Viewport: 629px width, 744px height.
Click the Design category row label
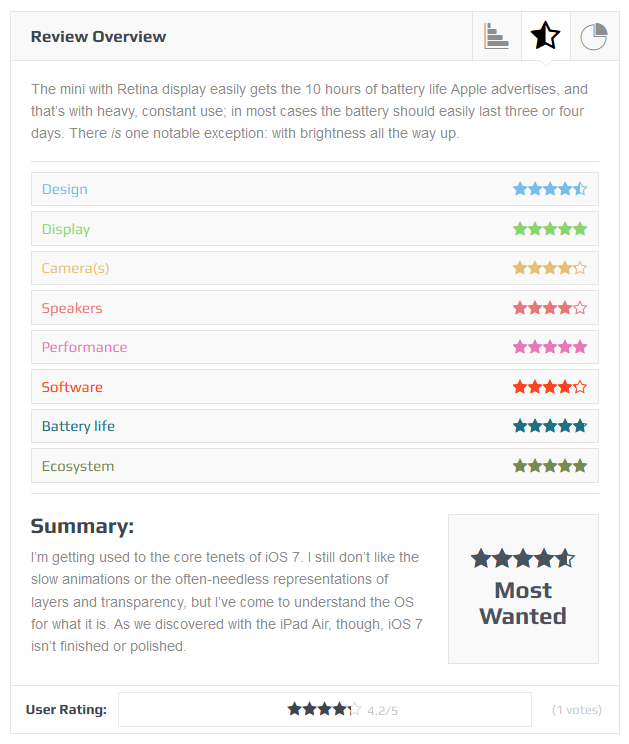(x=65, y=189)
